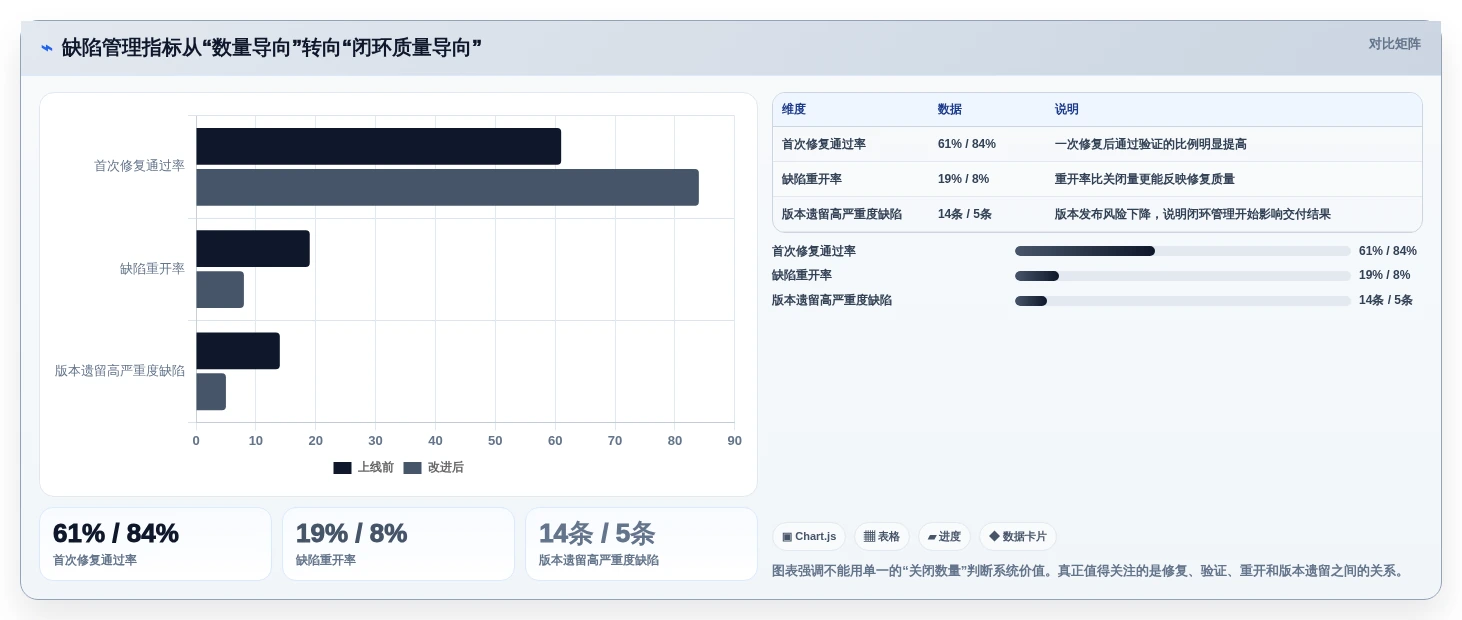Viewport: 1462px width, 620px height.
Task: Click the page title about 缺陷管理指标
Action: (x=272, y=48)
